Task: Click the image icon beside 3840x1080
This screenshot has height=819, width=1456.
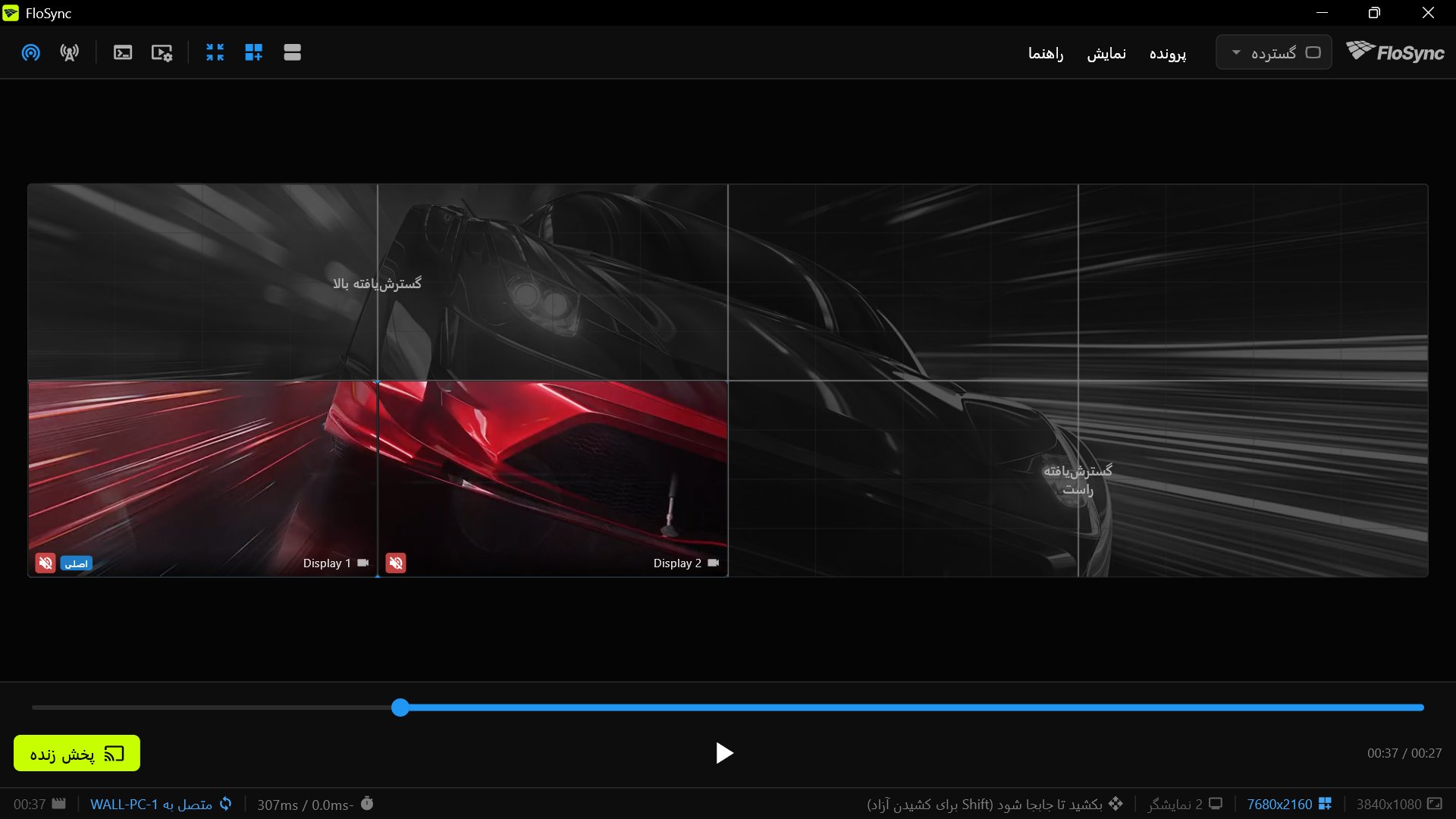Action: (1435, 803)
